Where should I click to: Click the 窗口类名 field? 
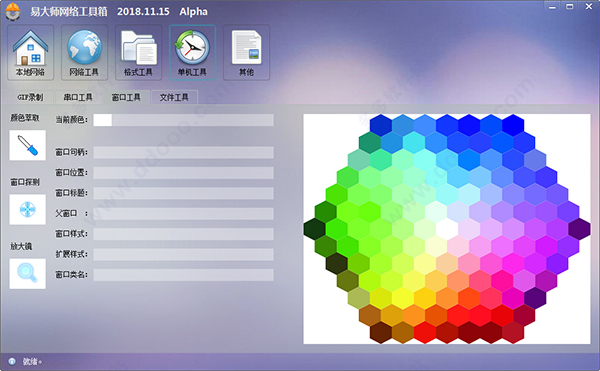(x=184, y=275)
